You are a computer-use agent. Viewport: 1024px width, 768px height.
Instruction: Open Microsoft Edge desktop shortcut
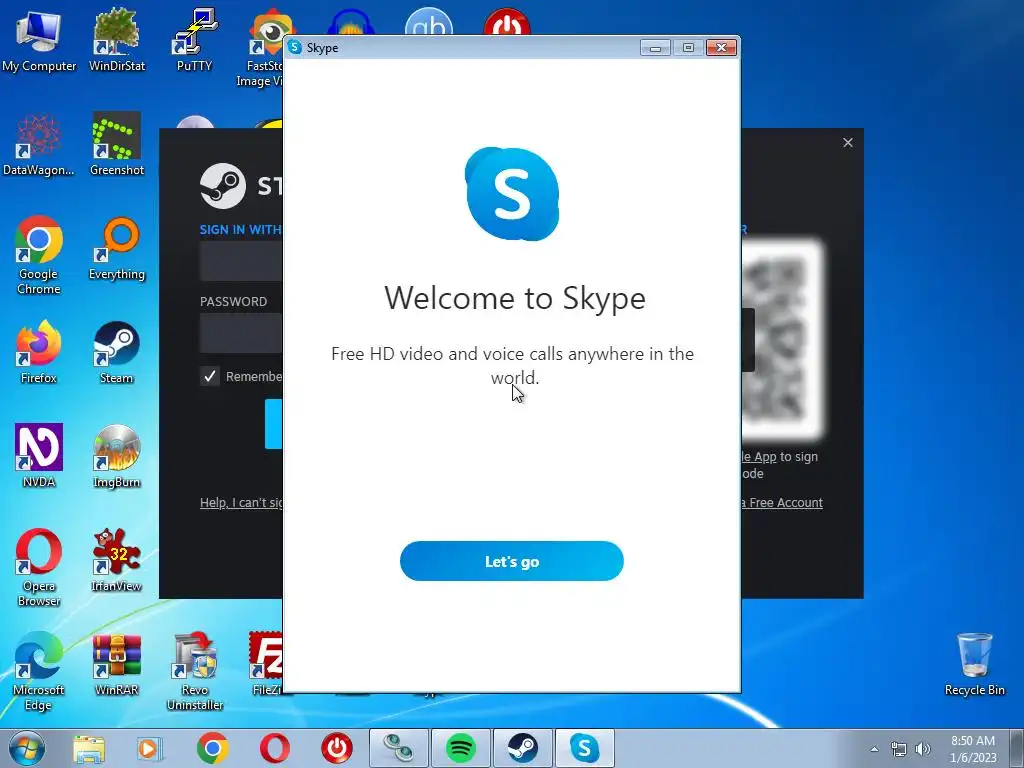[39, 671]
